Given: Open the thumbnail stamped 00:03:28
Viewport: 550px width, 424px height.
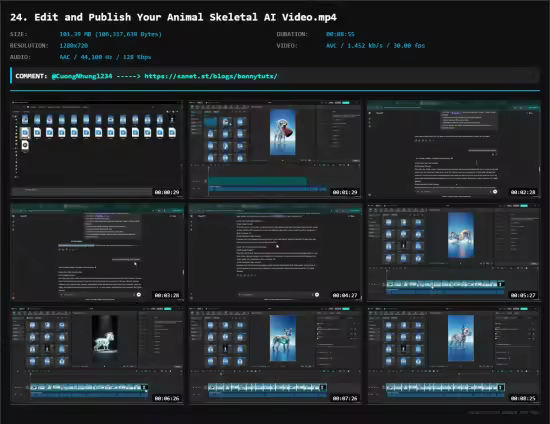Looking at the screenshot, I should (x=97, y=252).
